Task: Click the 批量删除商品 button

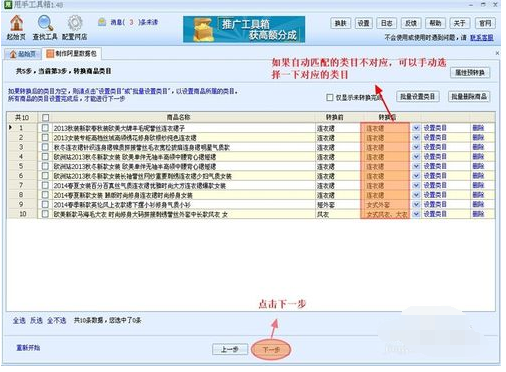Action: click(469, 97)
